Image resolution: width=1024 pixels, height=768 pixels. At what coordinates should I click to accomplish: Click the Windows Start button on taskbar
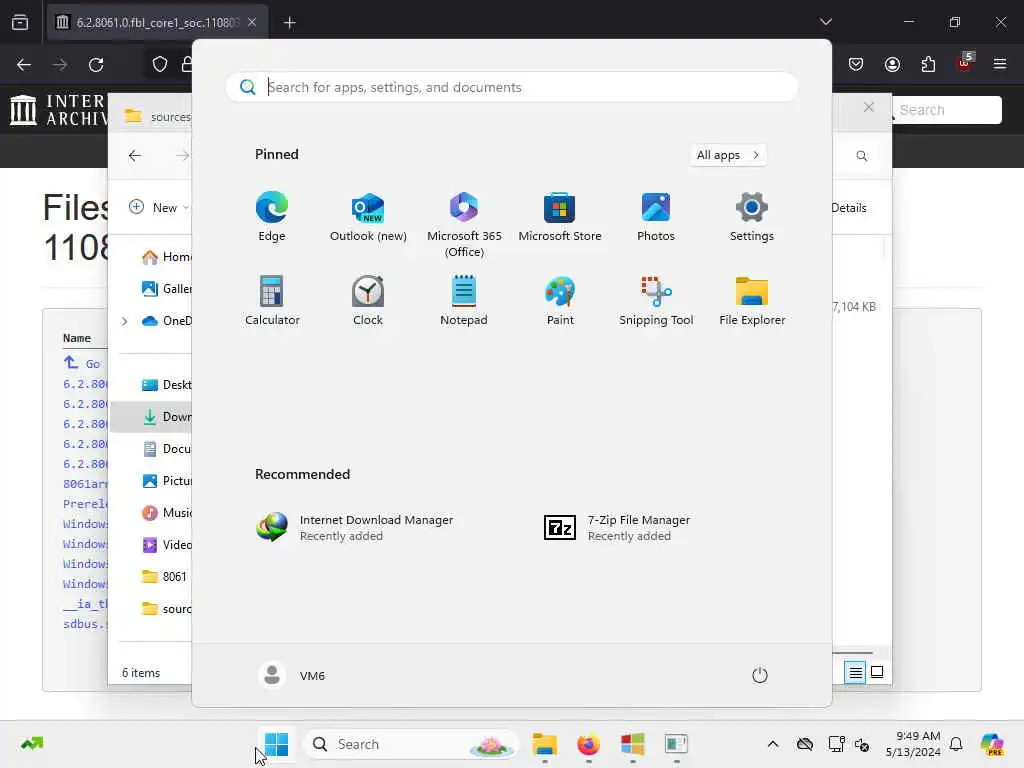pos(276,744)
